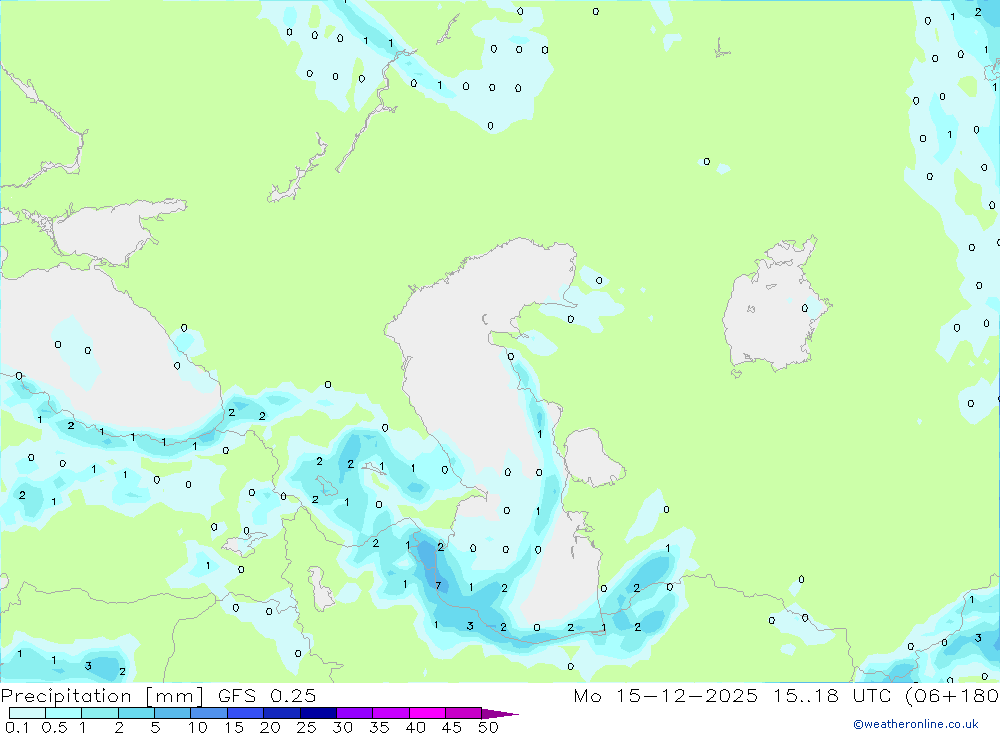1000x733 pixels.
Task: Click the "Mo 15-12-2025" date text
Action: (666, 695)
